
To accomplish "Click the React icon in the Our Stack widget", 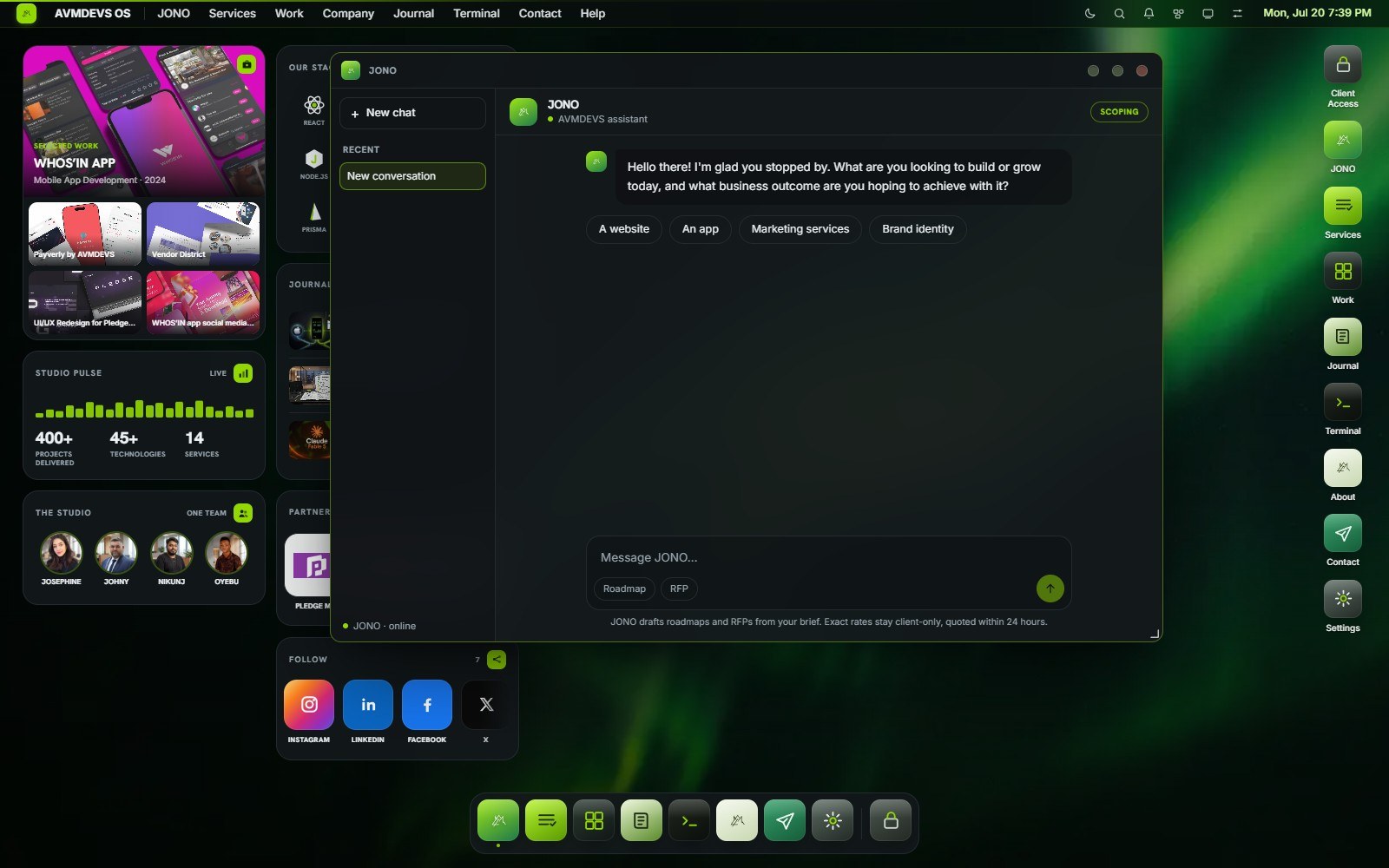I will click(314, 105).
